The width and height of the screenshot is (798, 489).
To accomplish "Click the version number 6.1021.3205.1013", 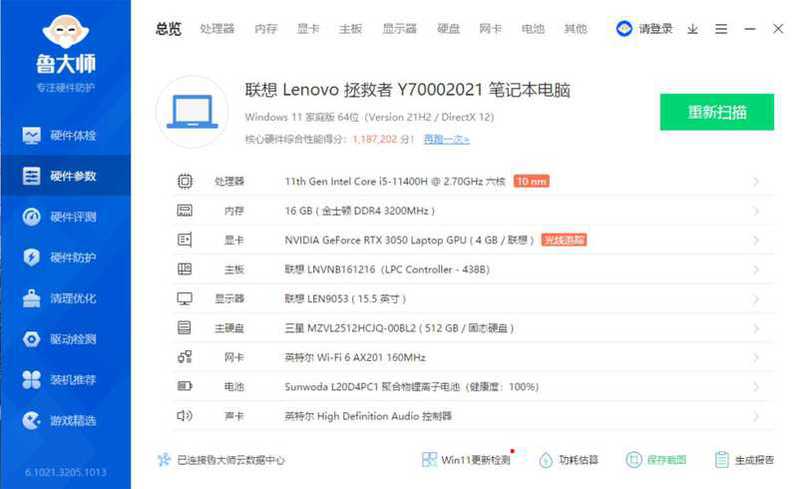I will click(66, 472).
